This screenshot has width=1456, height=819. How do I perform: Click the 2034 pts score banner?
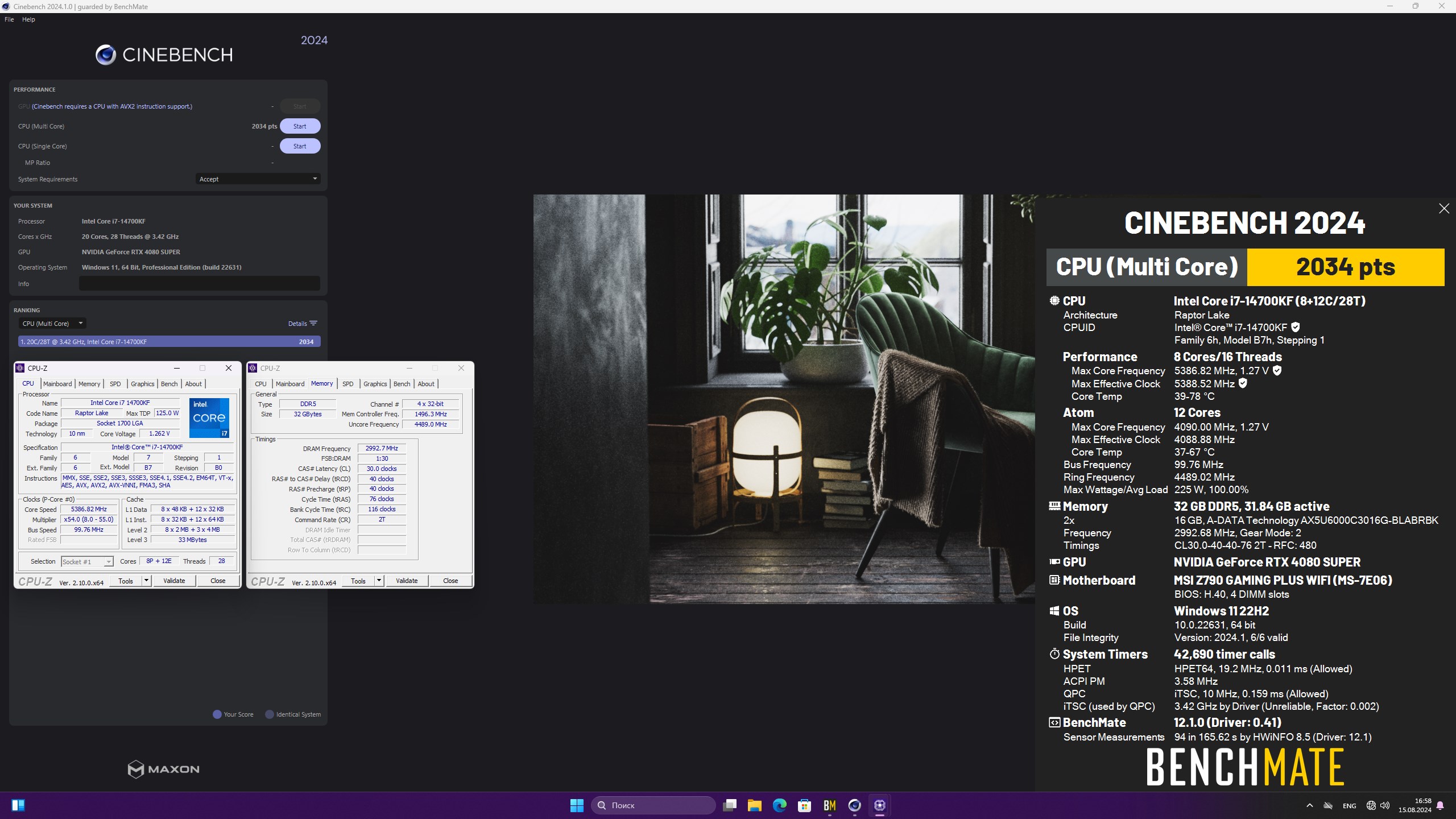point(1346,267)
